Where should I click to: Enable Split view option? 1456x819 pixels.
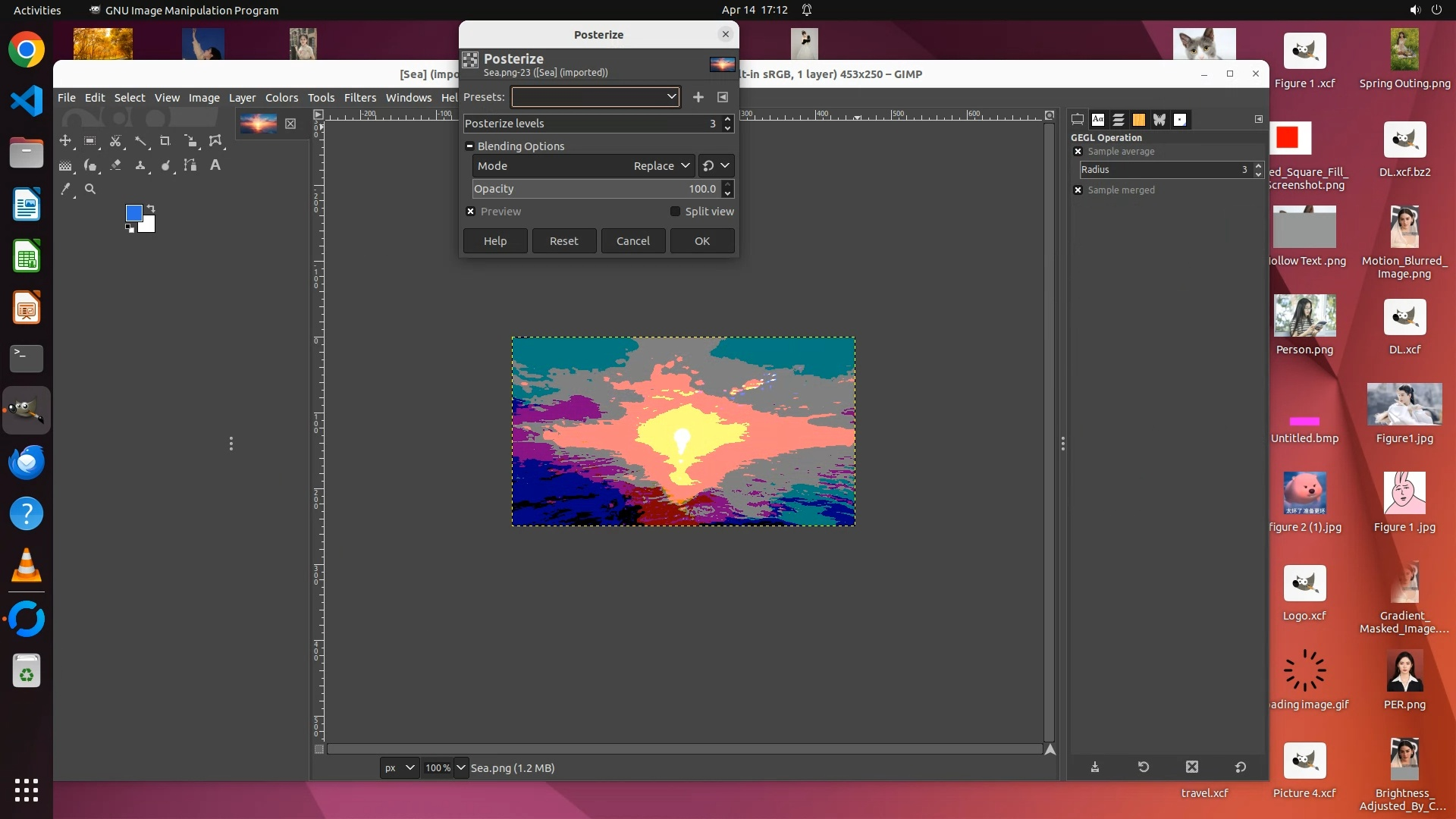pos(675,212)
